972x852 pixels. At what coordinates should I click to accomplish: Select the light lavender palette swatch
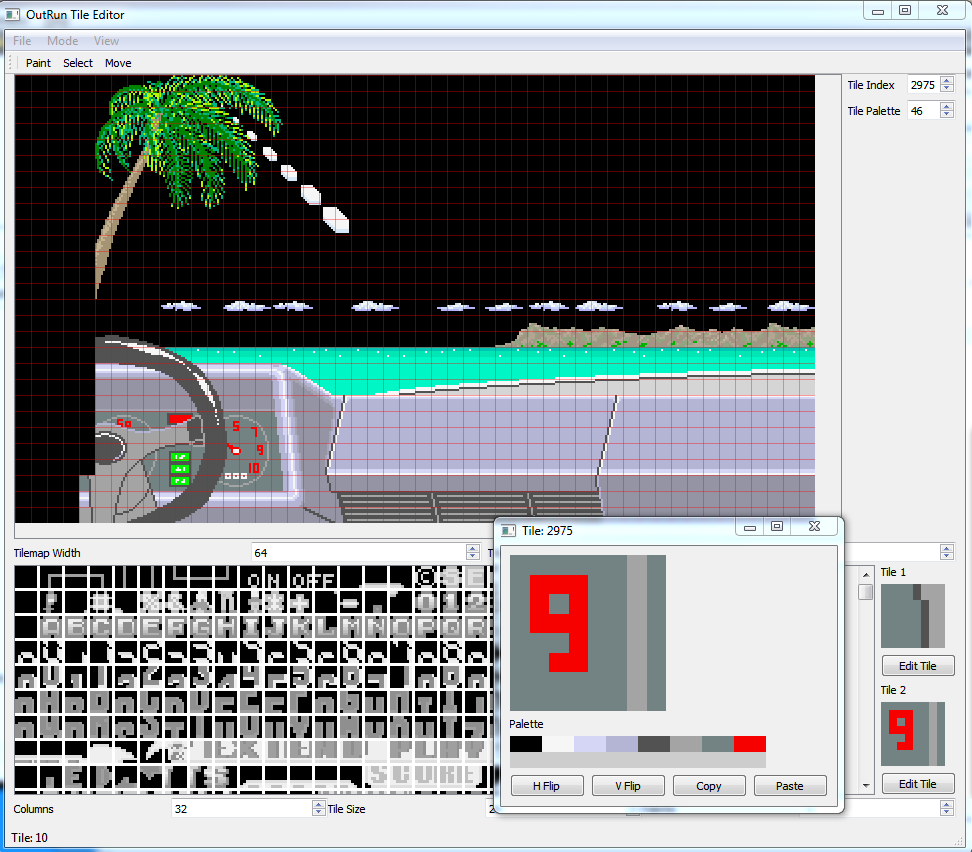[590, 744]
